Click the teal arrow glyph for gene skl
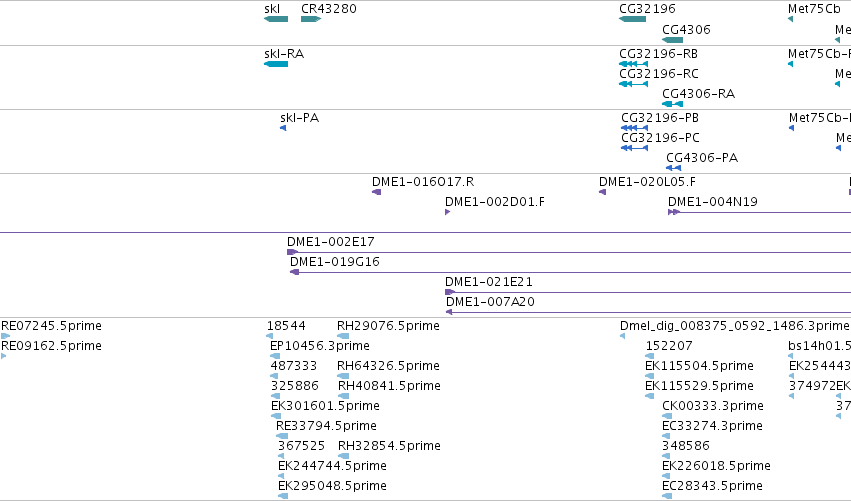The height and width of the screenshot is (501, 851). pos(276,19)
